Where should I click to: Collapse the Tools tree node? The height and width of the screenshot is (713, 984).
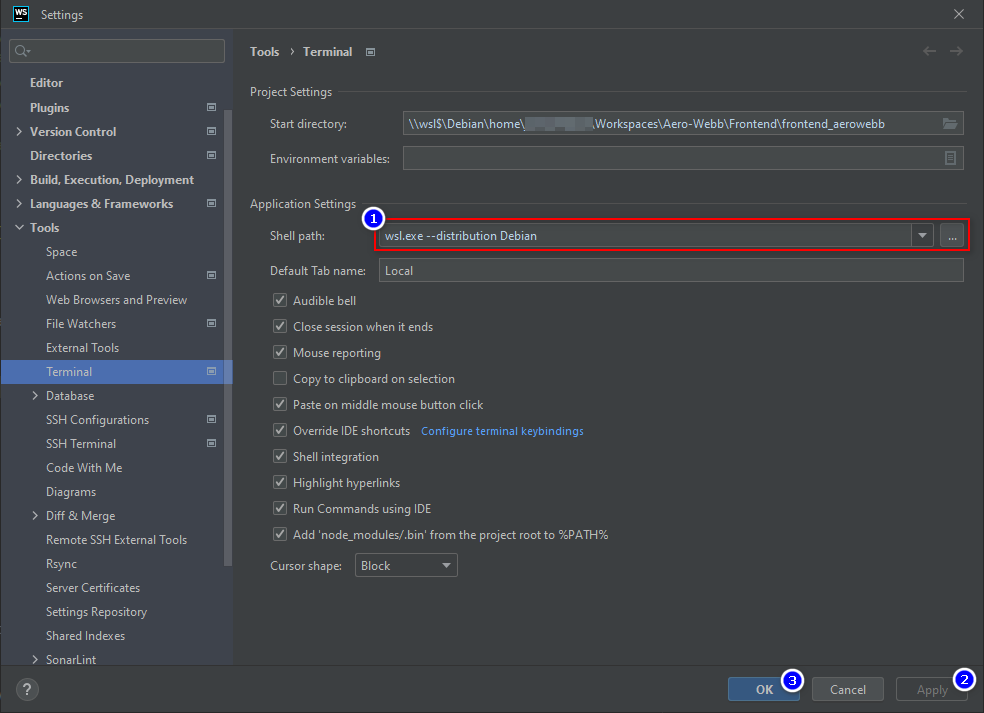click(x=19, y=227)
